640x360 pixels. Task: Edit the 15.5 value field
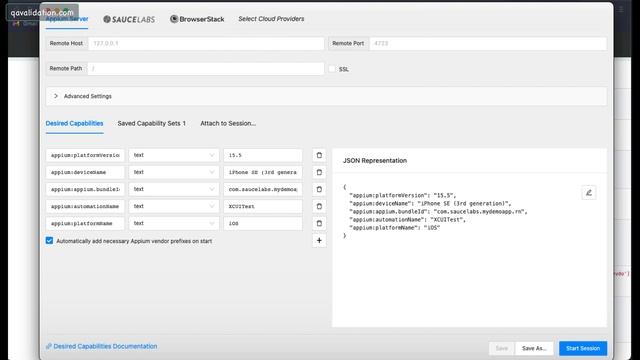263,155
